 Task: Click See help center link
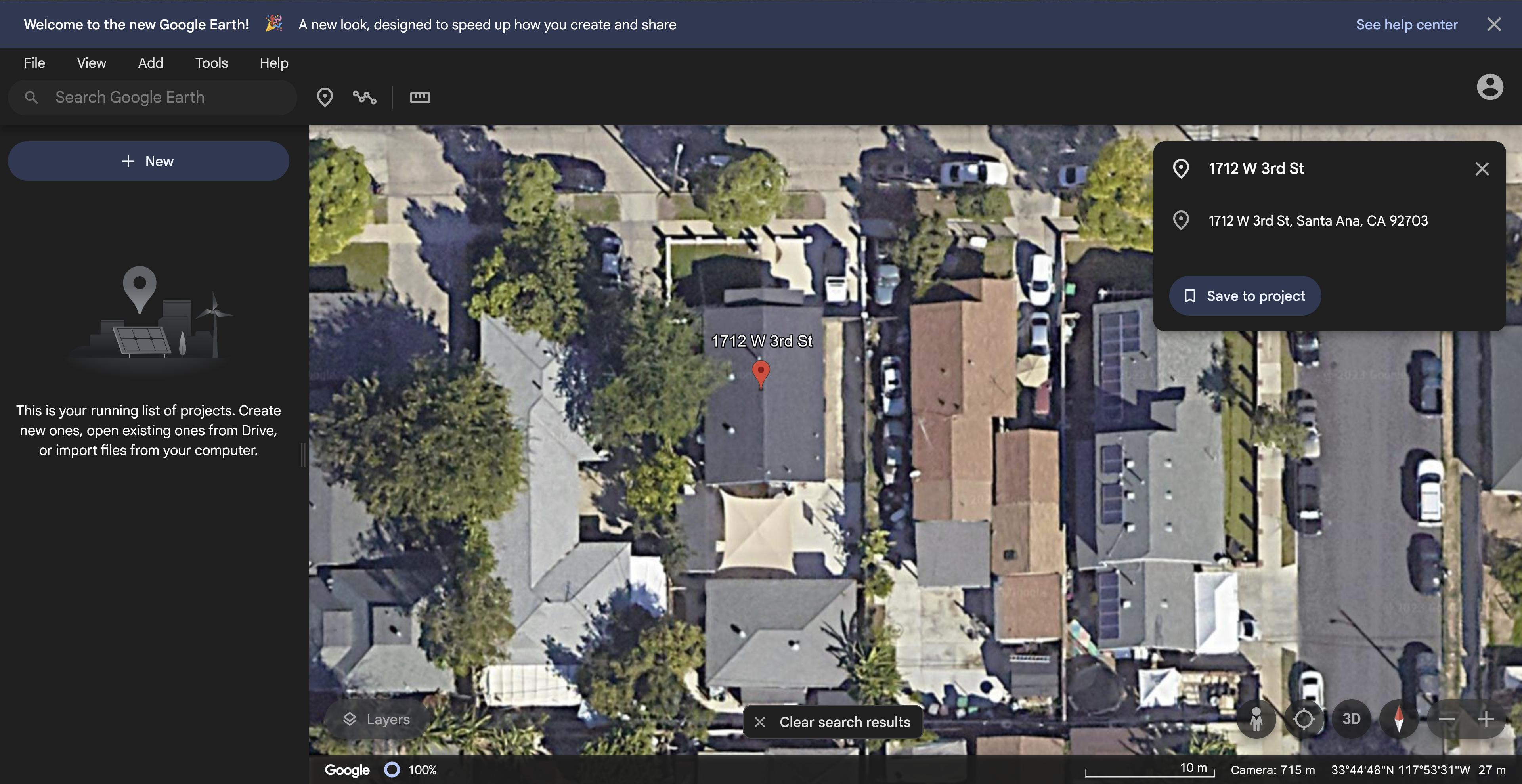tap(1407, 24)
